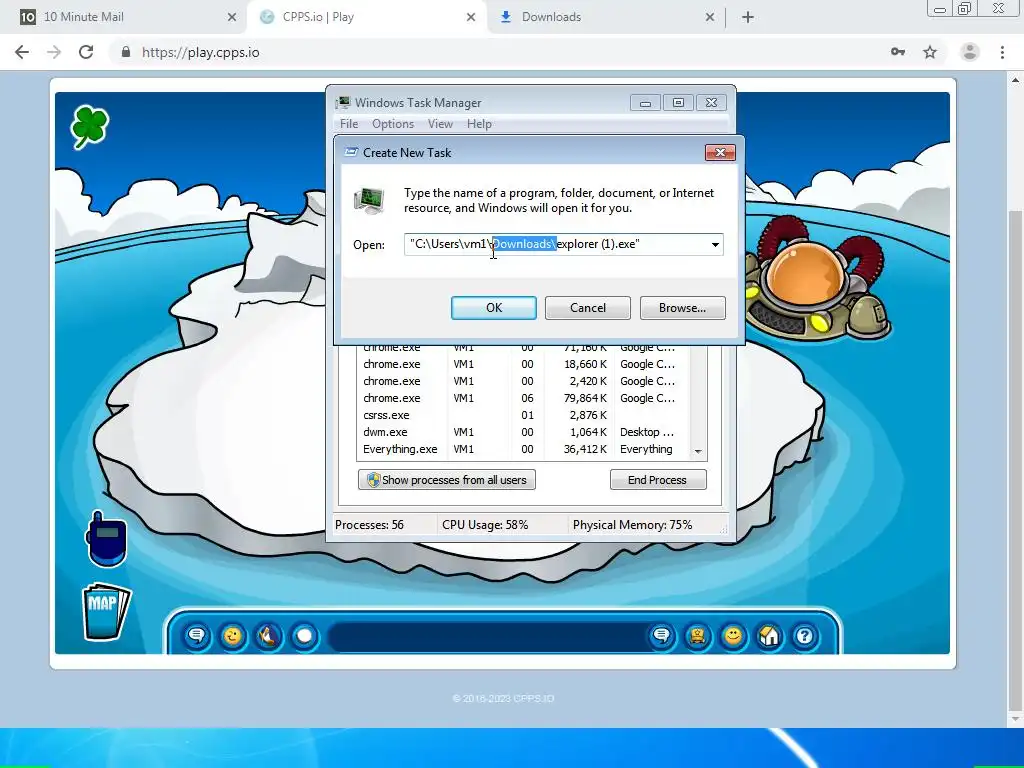This screenshot has width=1024, height=768.
Task: Open the blue spy phone icon
Action: [x=106, y=539]
